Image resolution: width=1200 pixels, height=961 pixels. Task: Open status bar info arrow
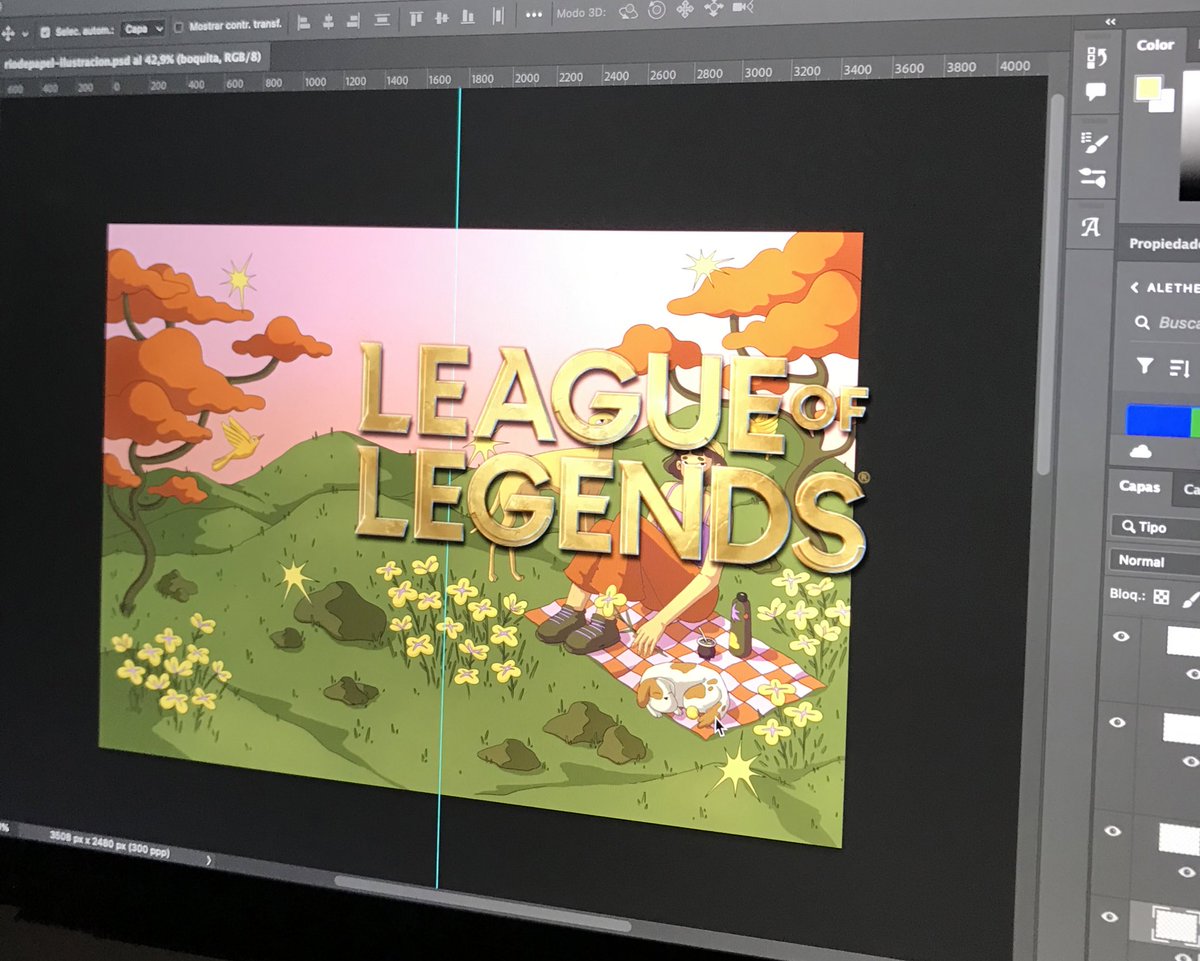(x=209, y=859)
